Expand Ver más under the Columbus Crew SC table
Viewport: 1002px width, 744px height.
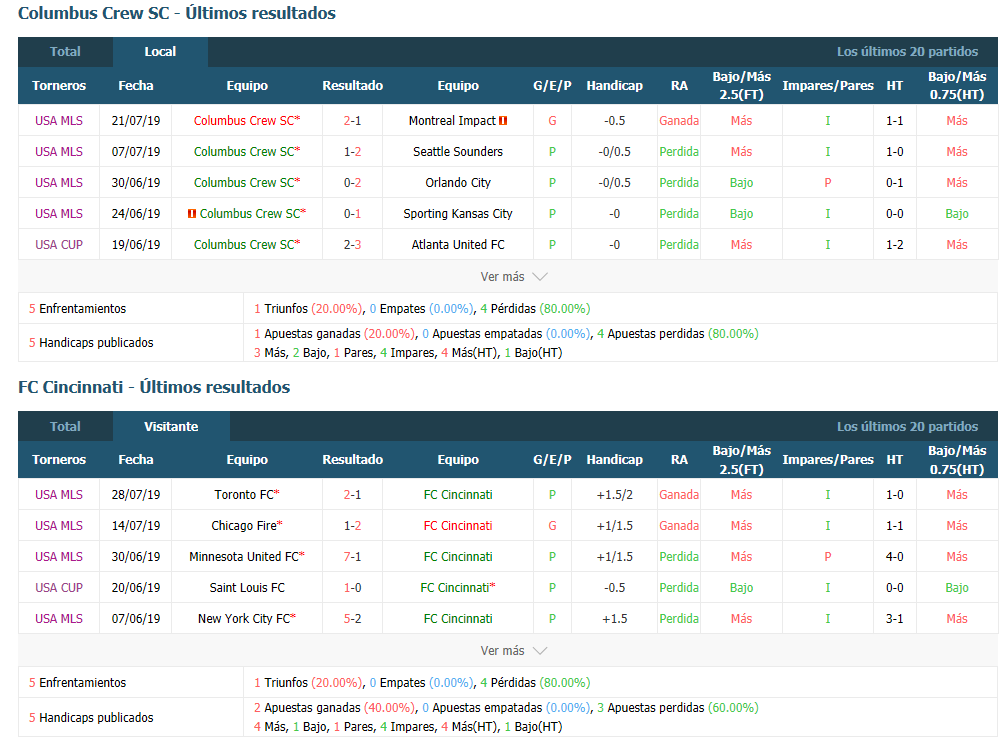(514, 277)
